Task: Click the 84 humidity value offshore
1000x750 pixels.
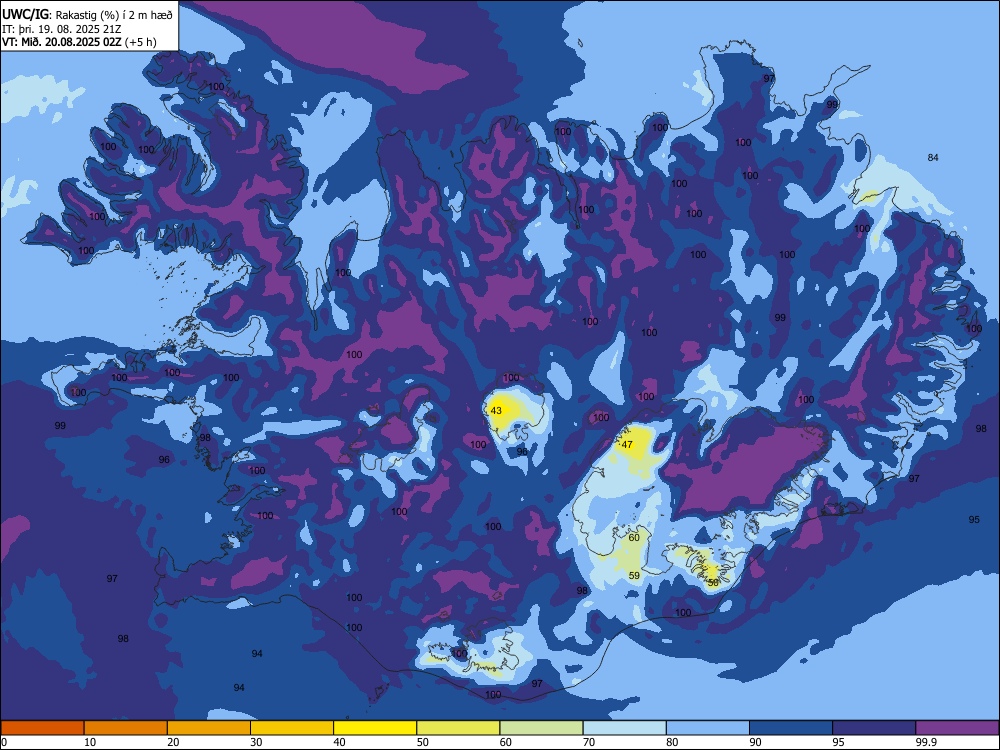Action: 933,158
